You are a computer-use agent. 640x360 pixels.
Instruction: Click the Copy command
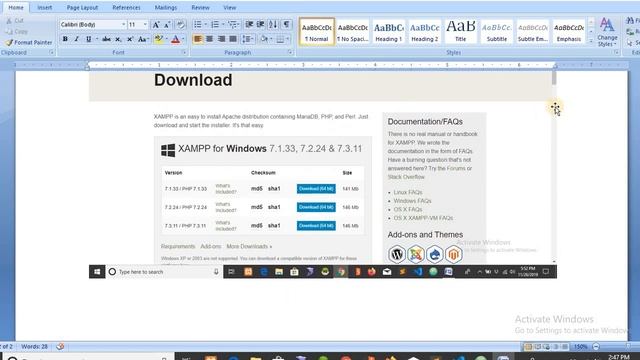coord(17,31)
